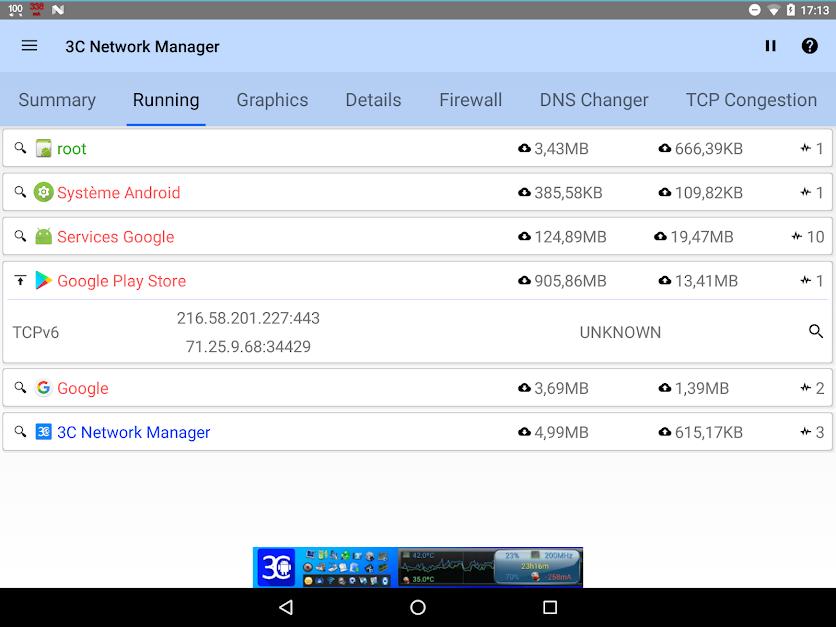This screenshot has width=836, height=627.
Task: Open the 3C toolbox ad banner
Action: point(417,567)
